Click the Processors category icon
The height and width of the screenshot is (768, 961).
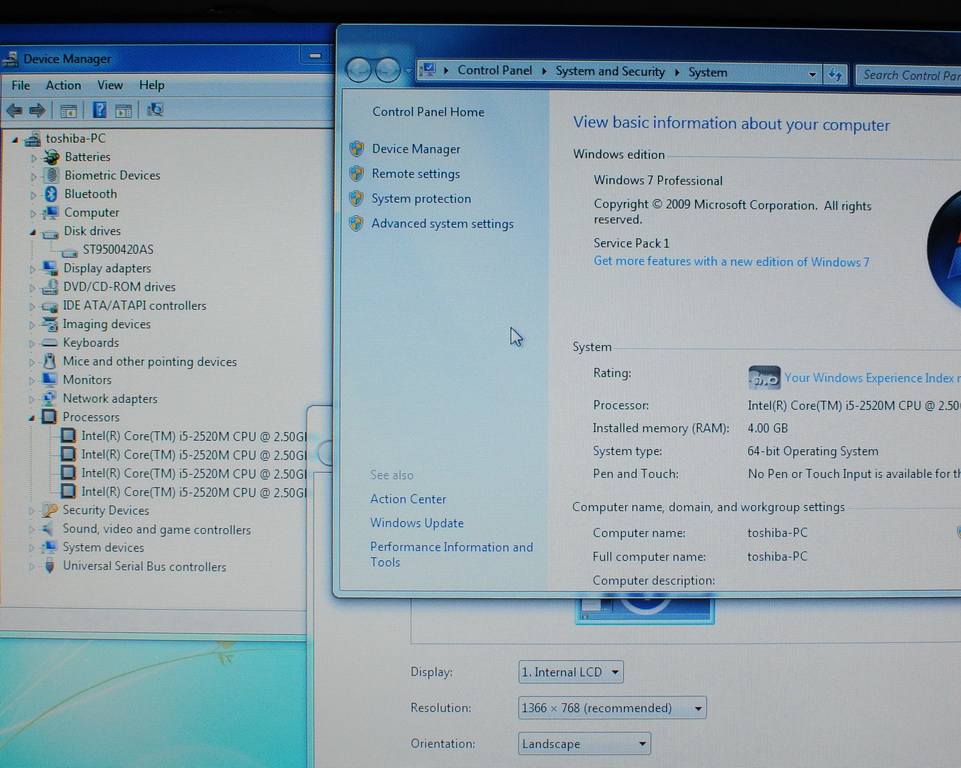(x=49, y=417)
